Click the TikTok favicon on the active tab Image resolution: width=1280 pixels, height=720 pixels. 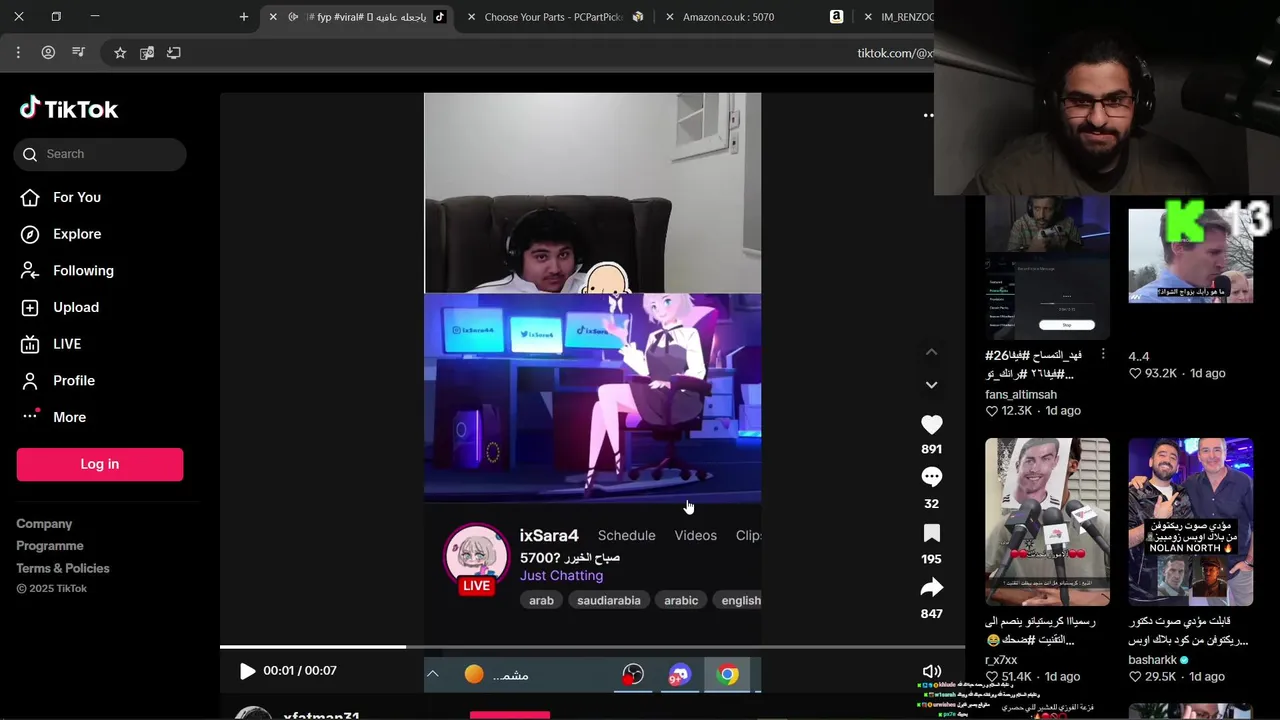[x=440, y=17]
